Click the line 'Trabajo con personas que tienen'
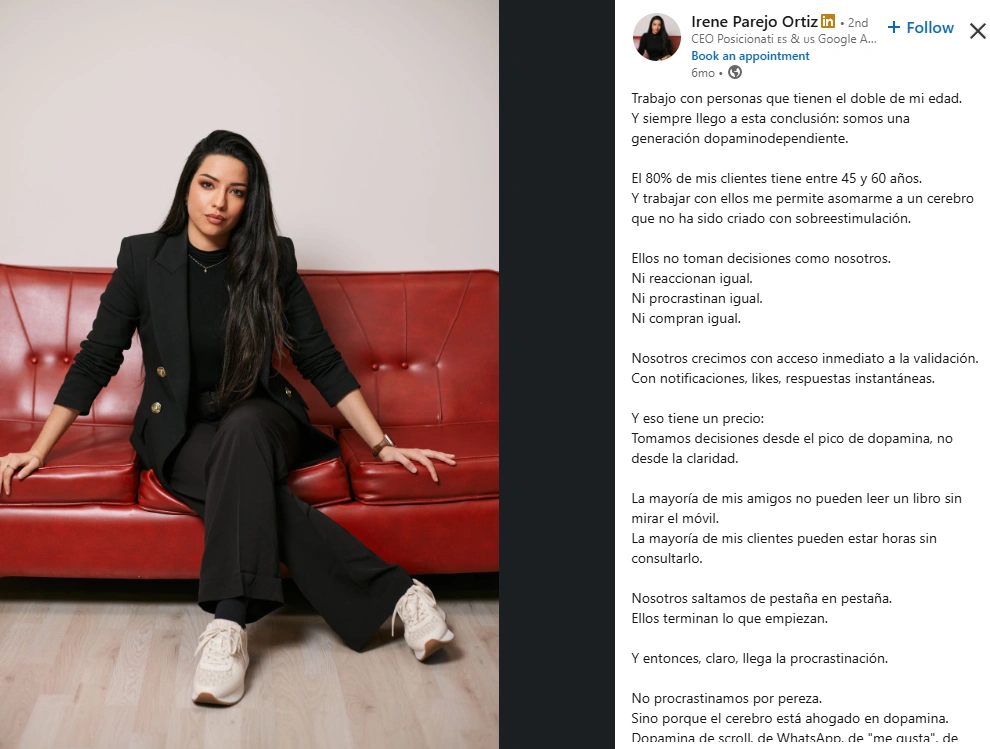This screenshot has height=749, width=990. tap(797, 99)
